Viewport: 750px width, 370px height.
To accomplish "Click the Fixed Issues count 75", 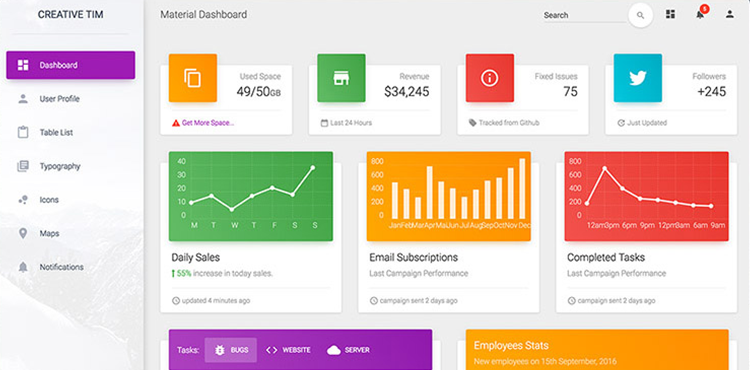I will click(570, 92).
